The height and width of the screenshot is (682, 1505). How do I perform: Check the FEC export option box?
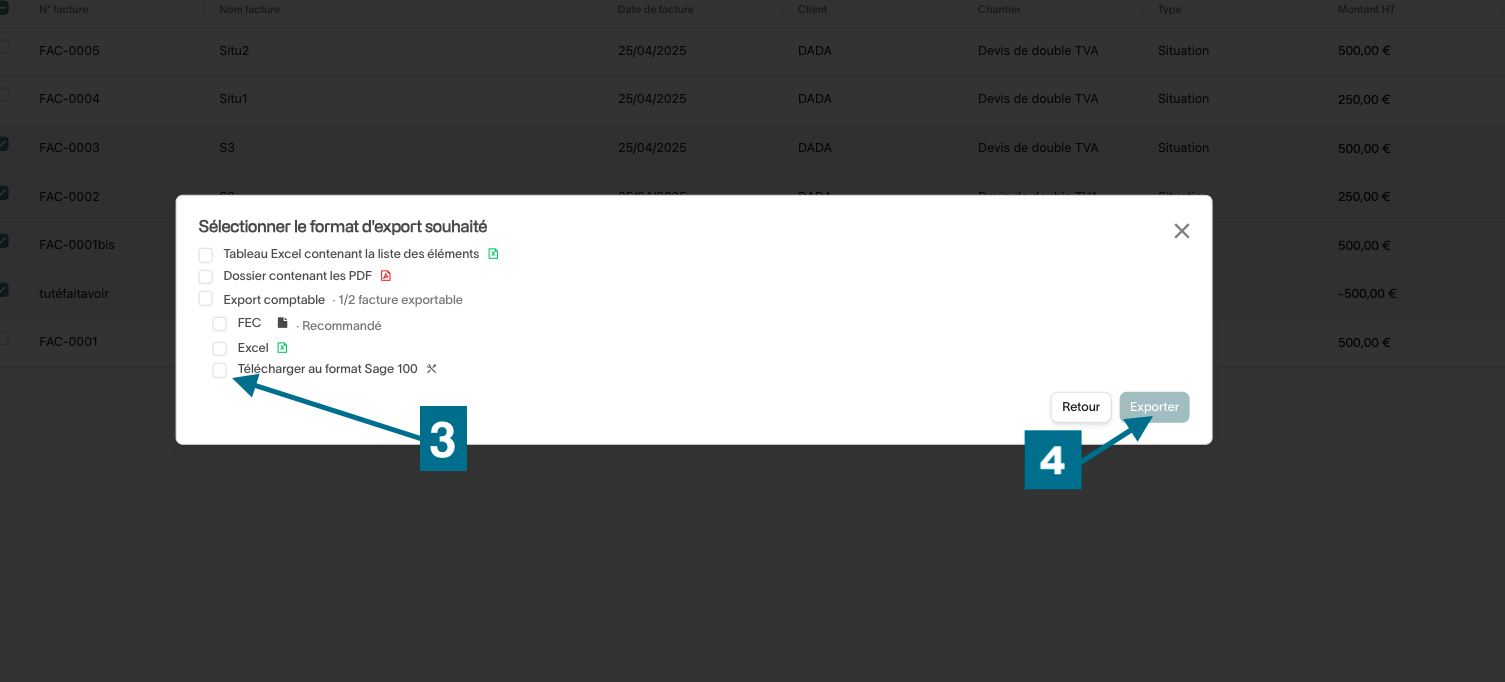(220, 324)
